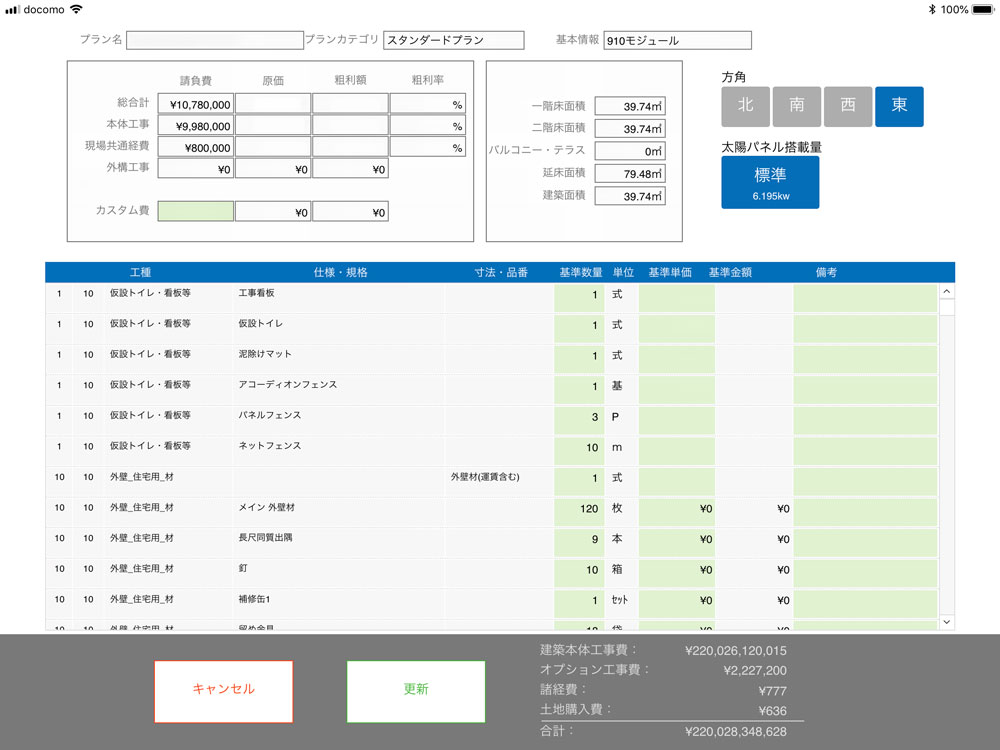Select the 南 direction button
The width and height of the screenshot is (1000, 750).
(797, 107)
